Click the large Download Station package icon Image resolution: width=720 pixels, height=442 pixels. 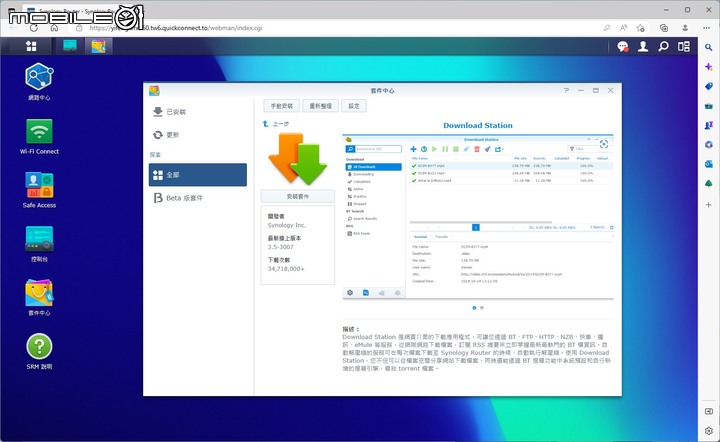click(x=298, y=159)
